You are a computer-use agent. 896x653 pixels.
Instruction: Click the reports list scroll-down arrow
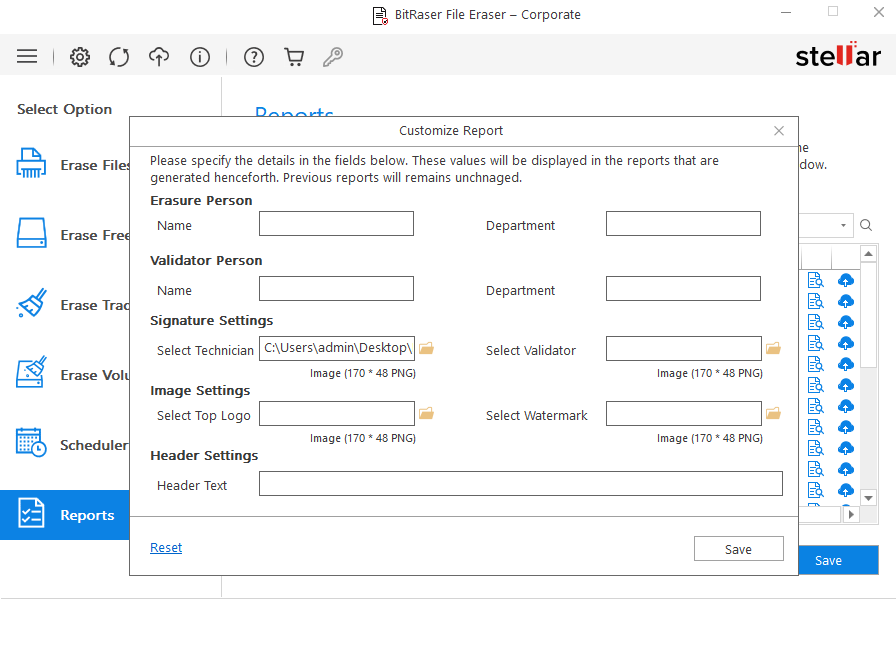coord(869,498)
